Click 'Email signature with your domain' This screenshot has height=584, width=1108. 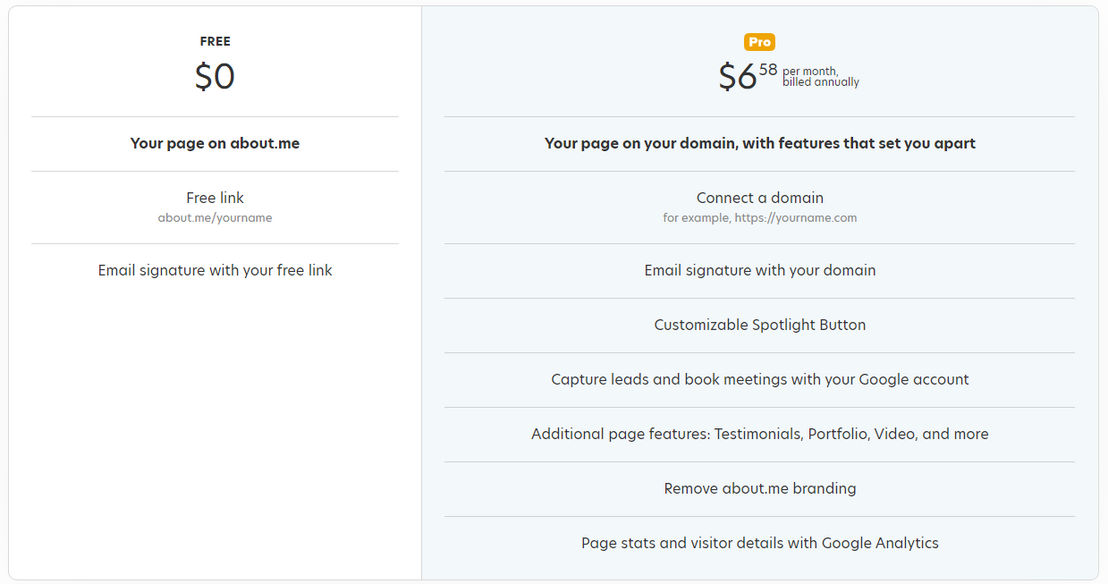(760, 270)
